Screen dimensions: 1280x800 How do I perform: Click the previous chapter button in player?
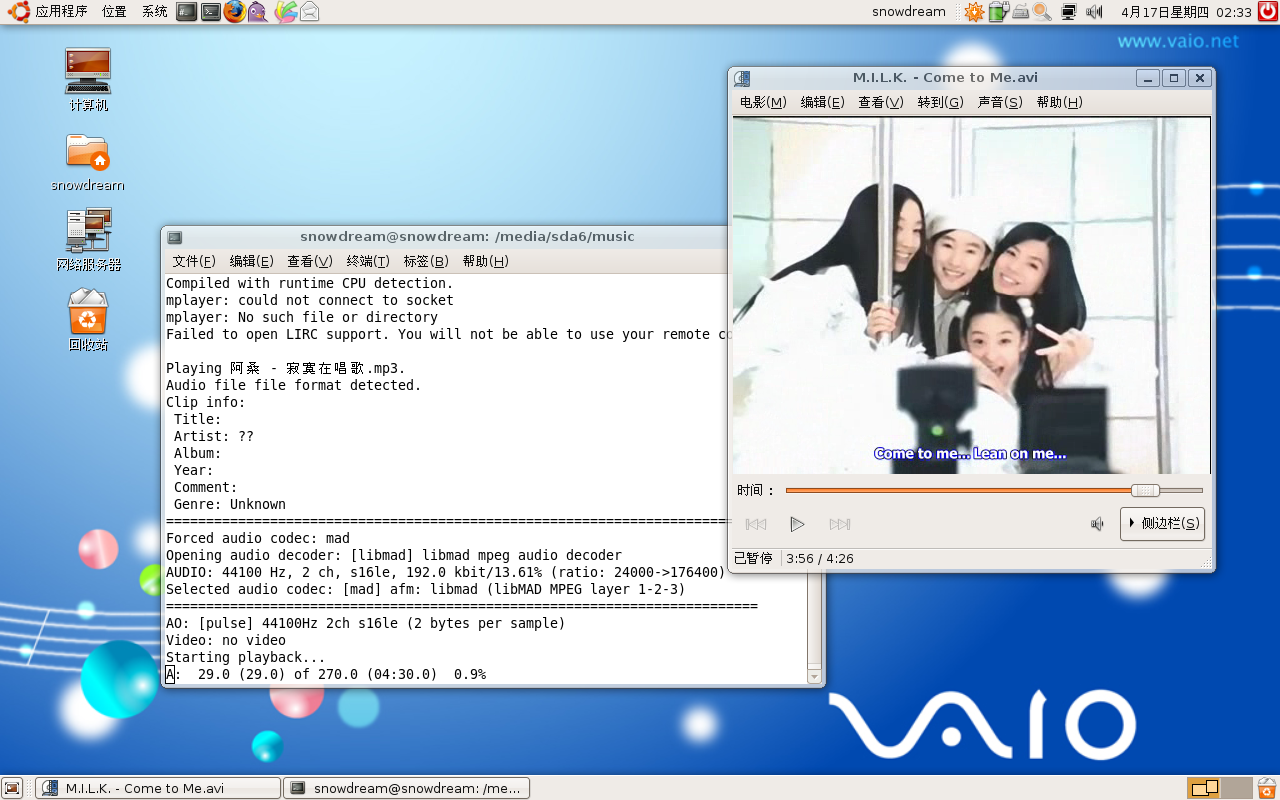[756, 524]
